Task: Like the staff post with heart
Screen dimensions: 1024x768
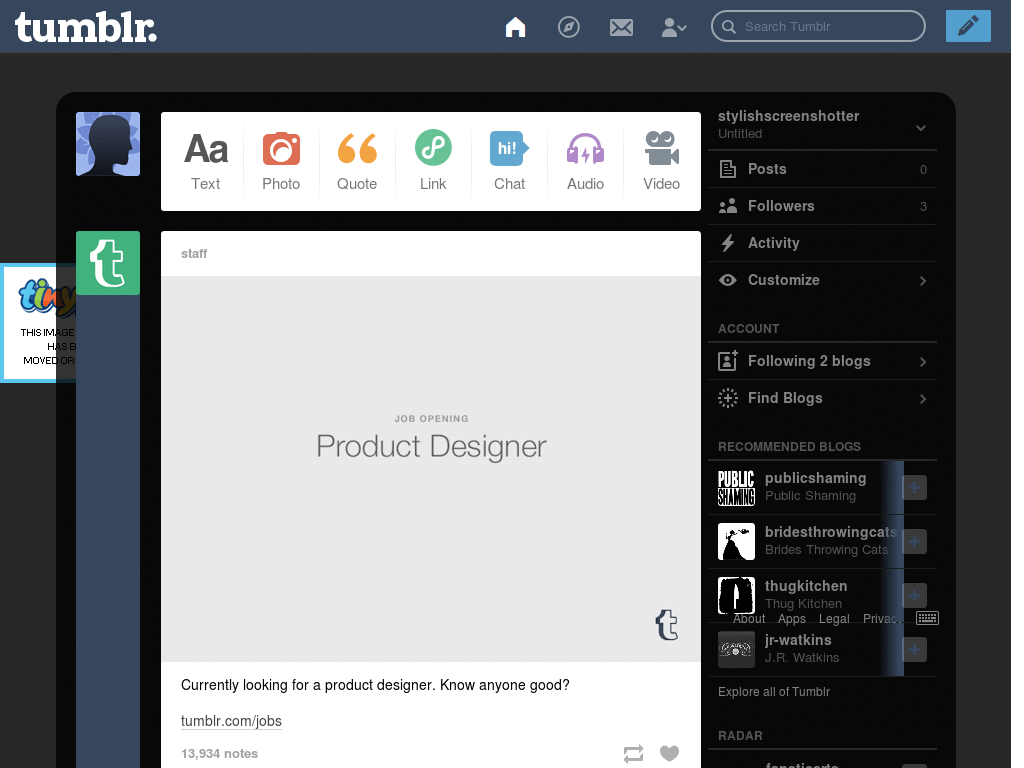Action: (x=669, y=753)
